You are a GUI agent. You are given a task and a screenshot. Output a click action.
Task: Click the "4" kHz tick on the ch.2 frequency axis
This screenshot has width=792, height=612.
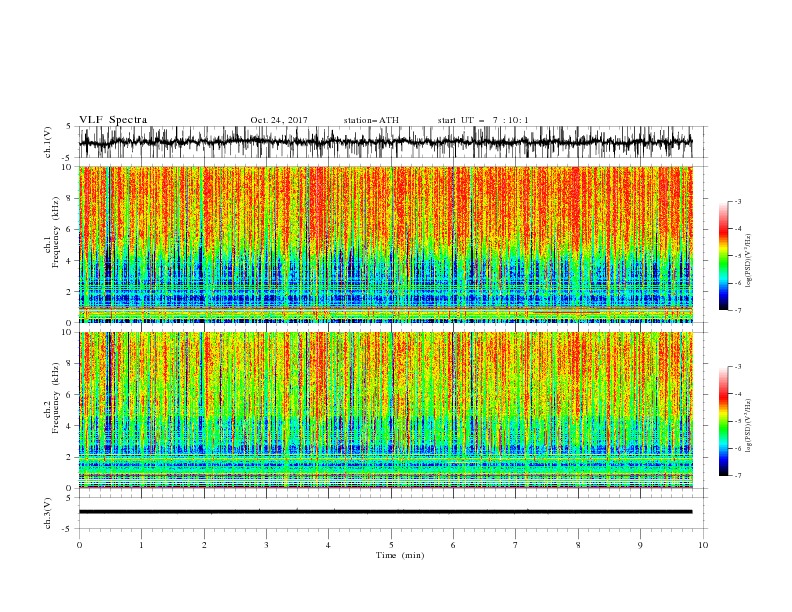click(x=70, y=426)
